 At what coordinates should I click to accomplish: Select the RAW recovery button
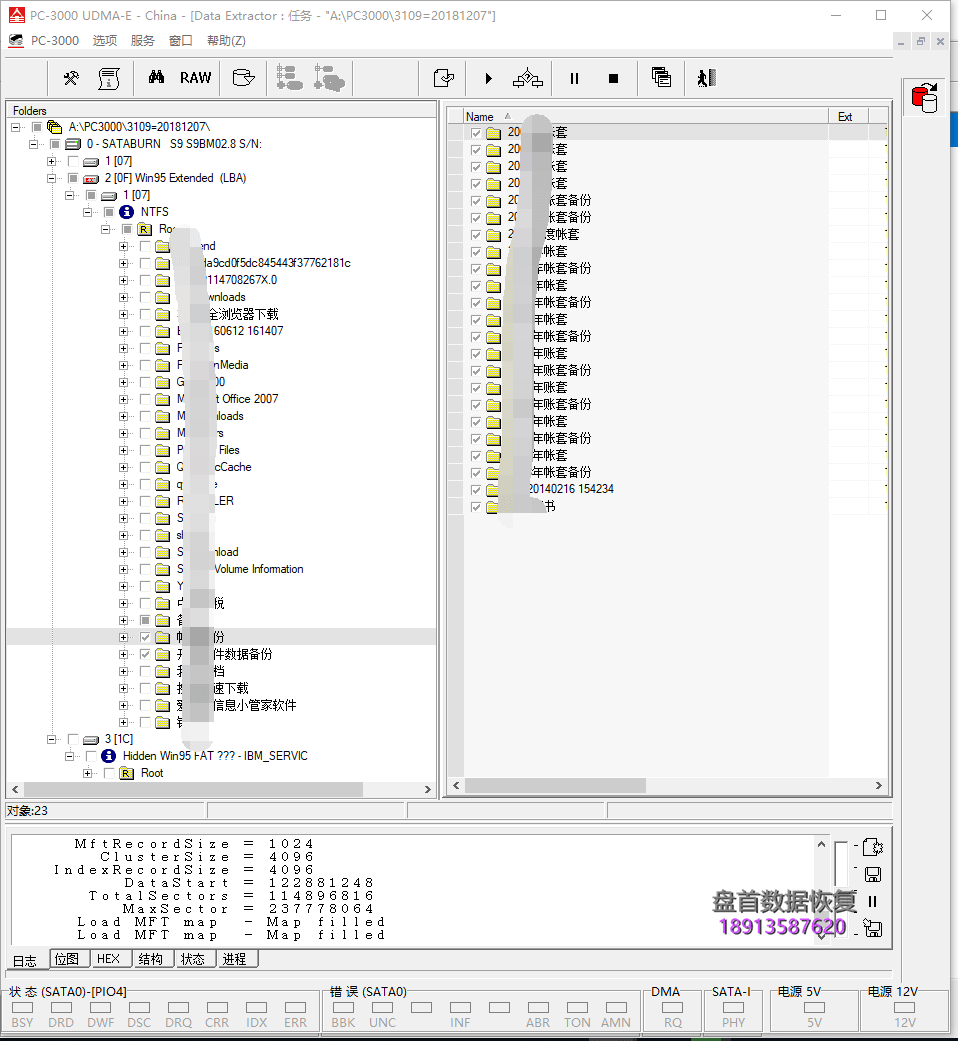[195, 78]
